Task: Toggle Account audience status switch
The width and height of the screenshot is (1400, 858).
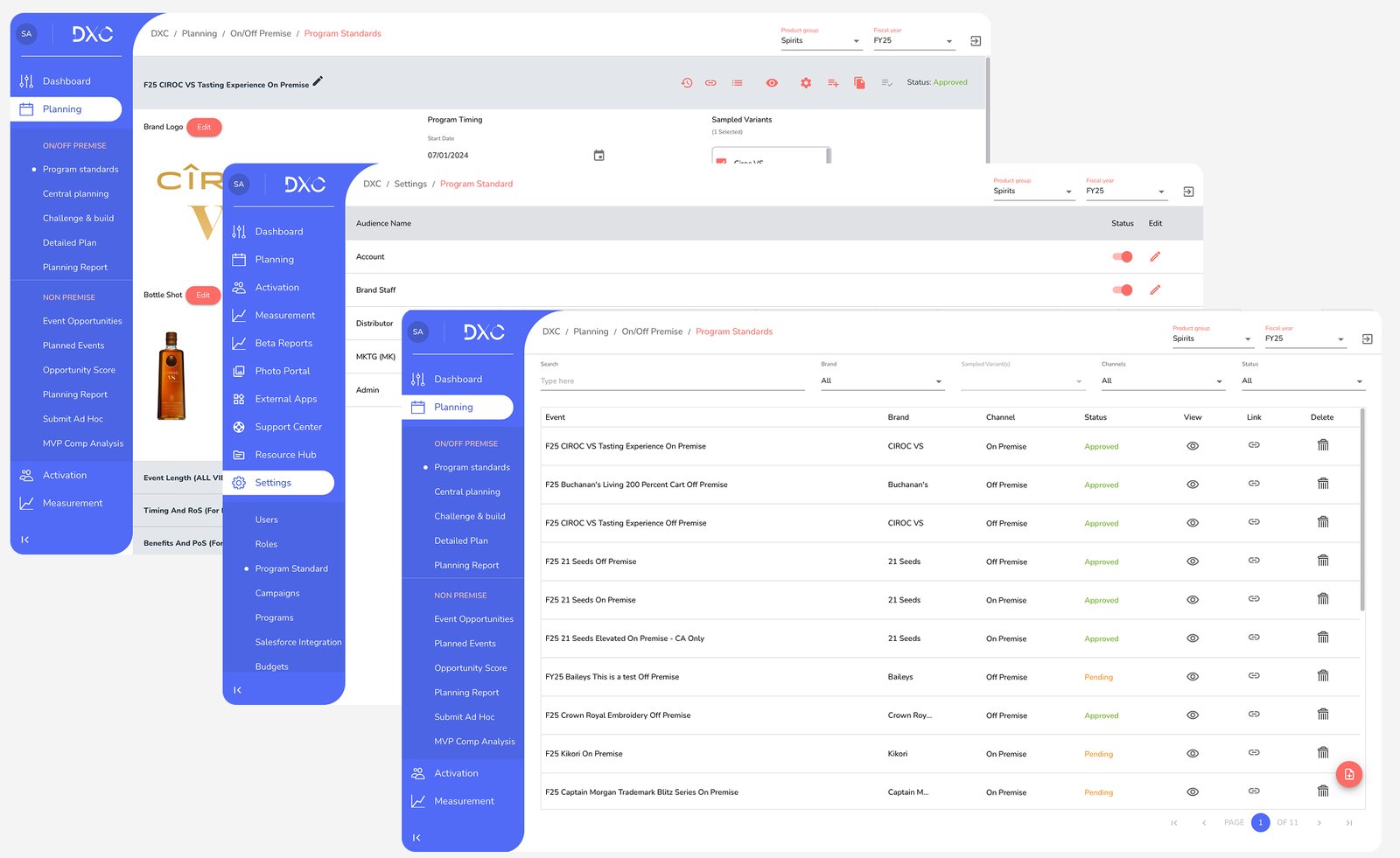Action: (1123, 257)
